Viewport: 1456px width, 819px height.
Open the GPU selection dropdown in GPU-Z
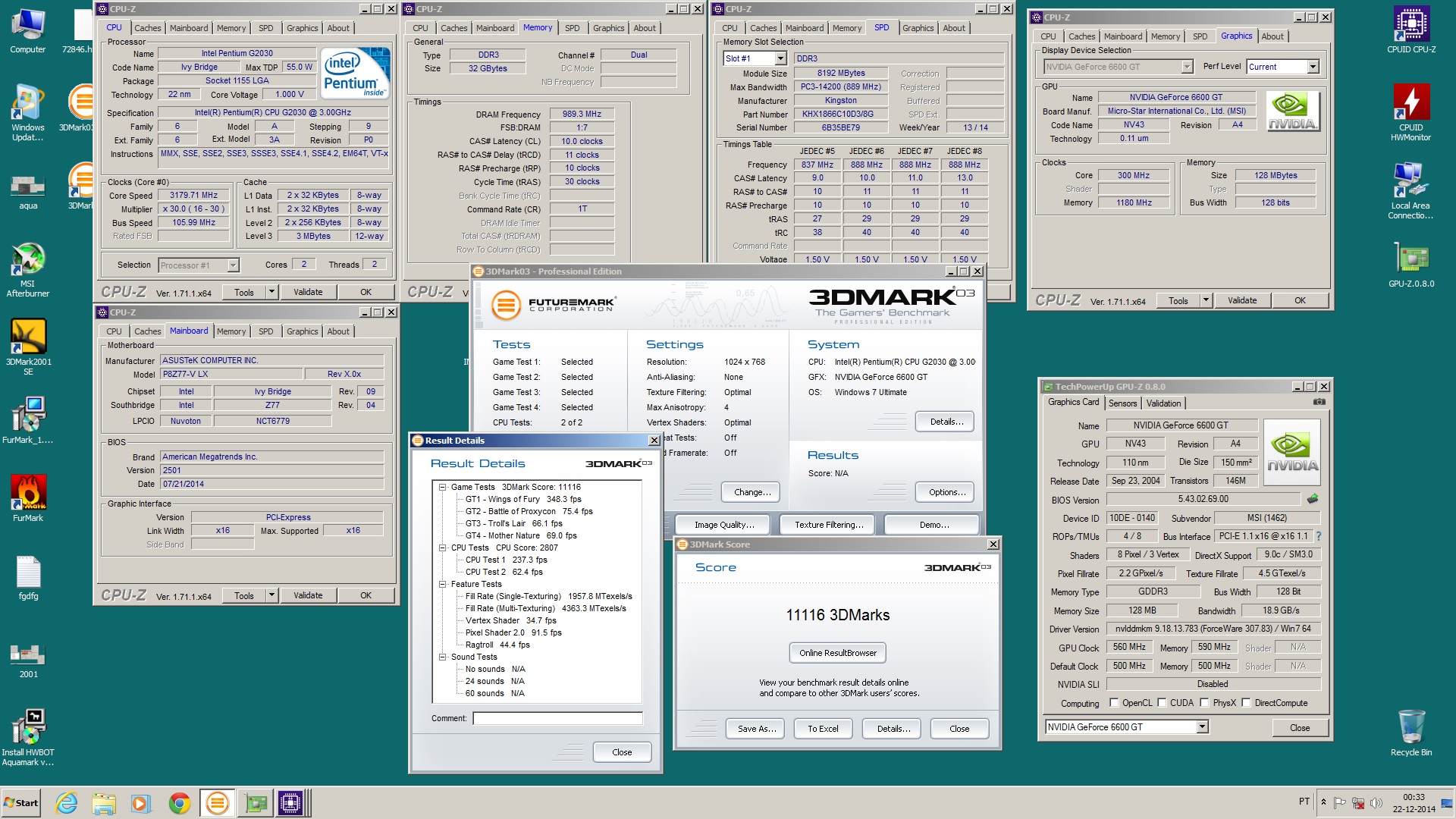click(1202, 727)
